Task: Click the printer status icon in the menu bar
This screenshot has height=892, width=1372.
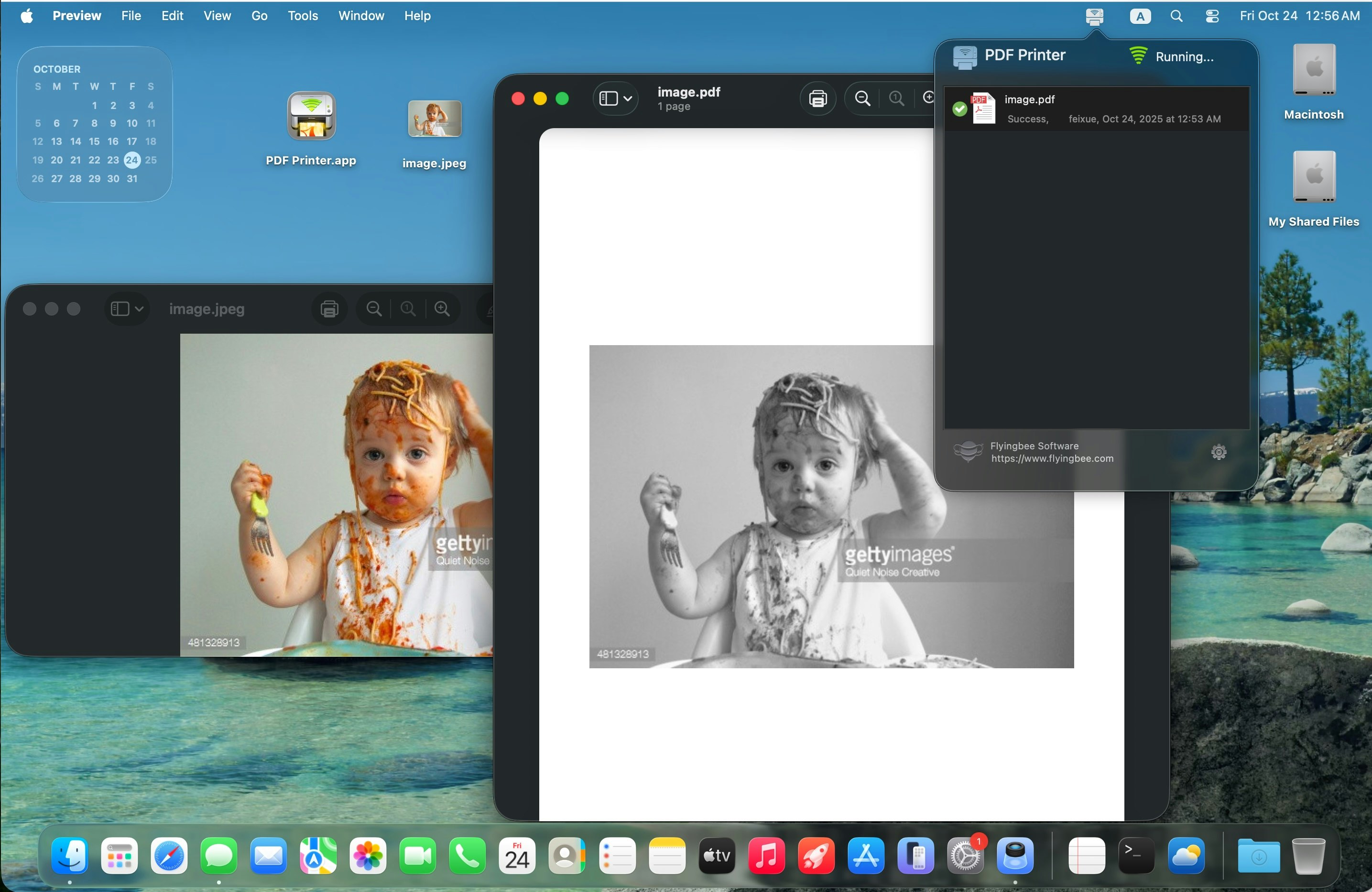Action: (1094, 16)
